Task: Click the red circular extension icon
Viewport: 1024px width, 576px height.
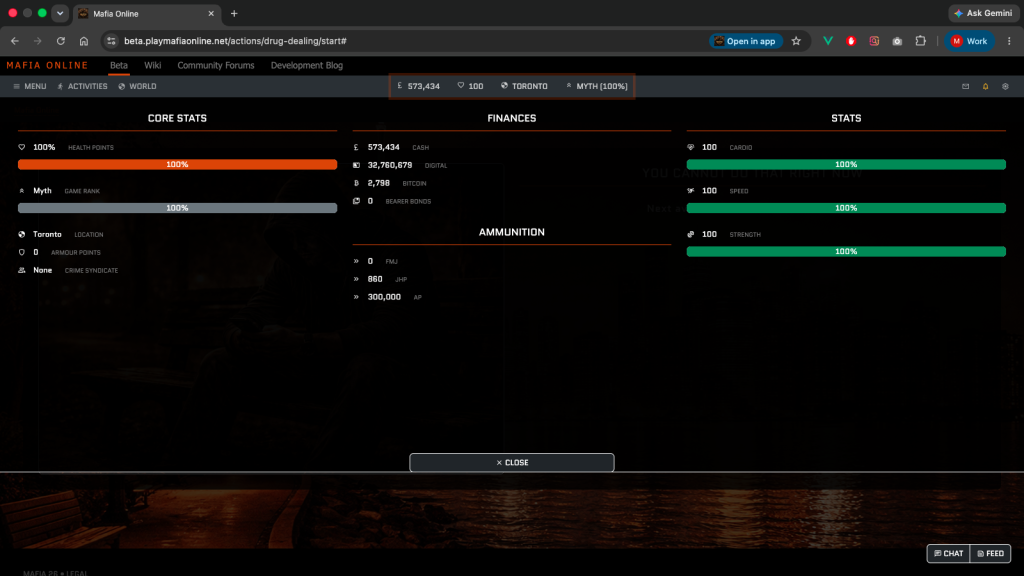Action: click(x=851, y=40)
